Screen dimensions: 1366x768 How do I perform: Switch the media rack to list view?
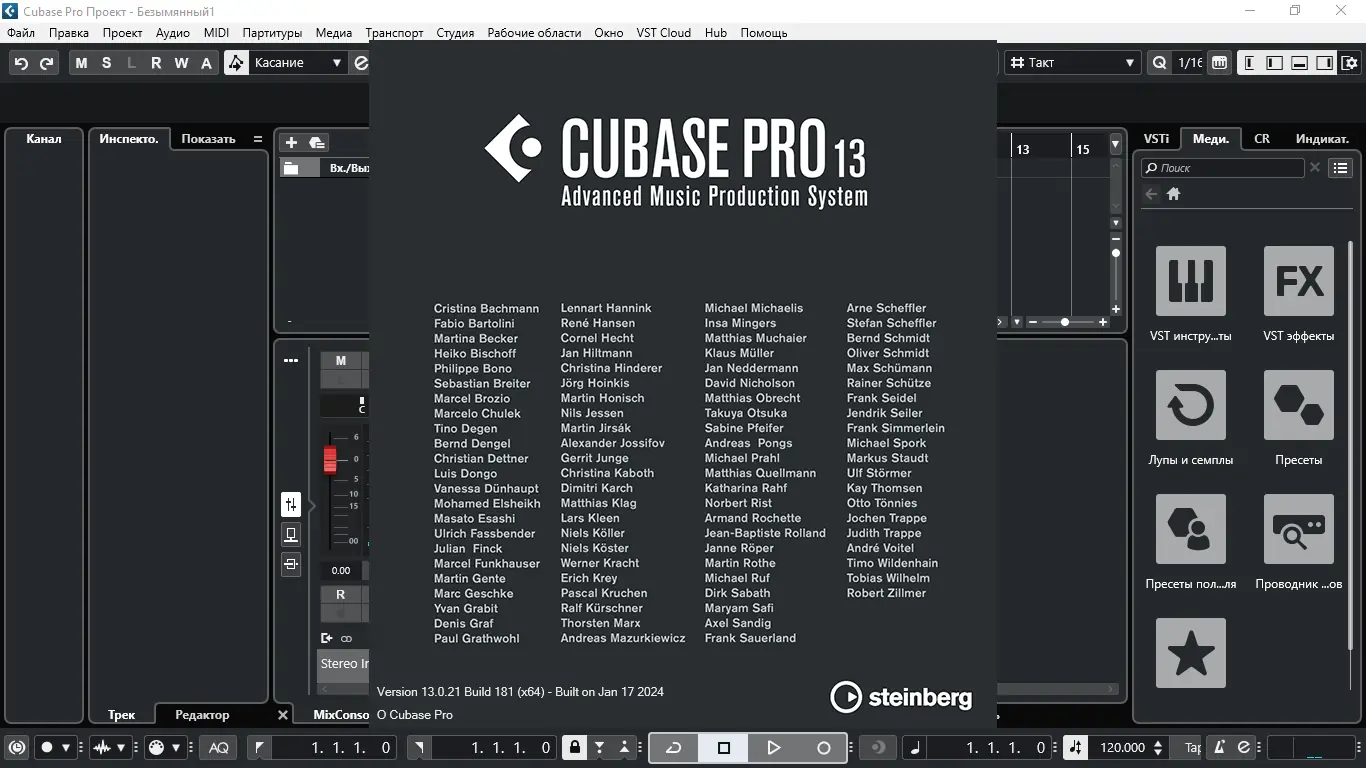(x=1341, y=168)
